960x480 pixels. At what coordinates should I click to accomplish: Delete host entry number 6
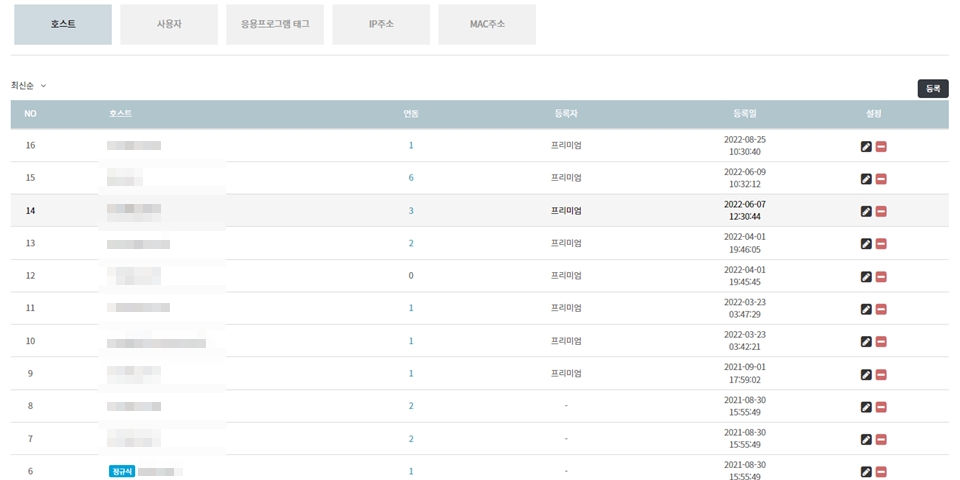(x=881, y=472)
